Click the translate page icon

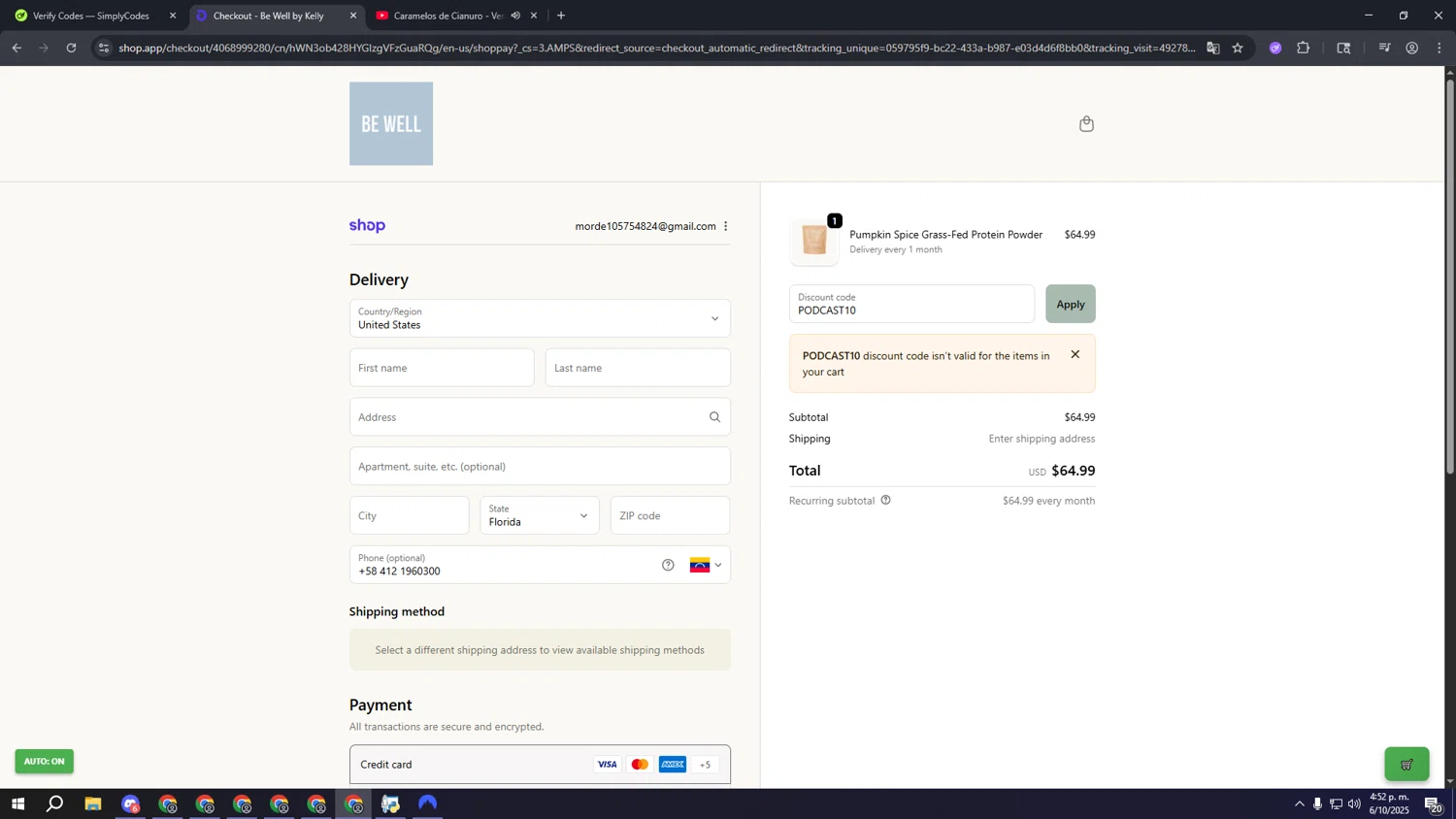(x=1213, y=48)
